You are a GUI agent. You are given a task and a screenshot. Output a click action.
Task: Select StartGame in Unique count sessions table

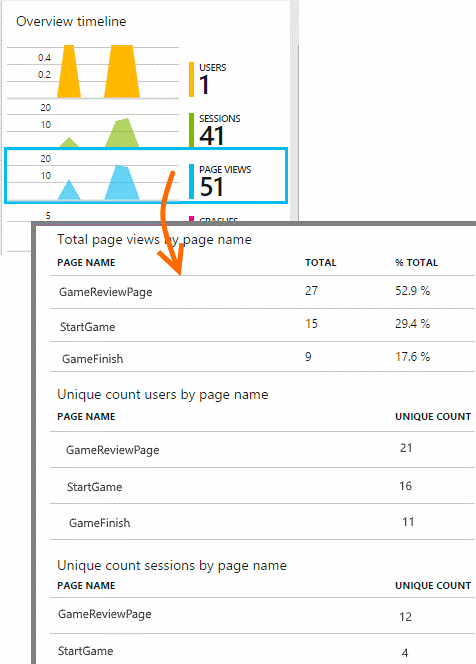(263, 649)
